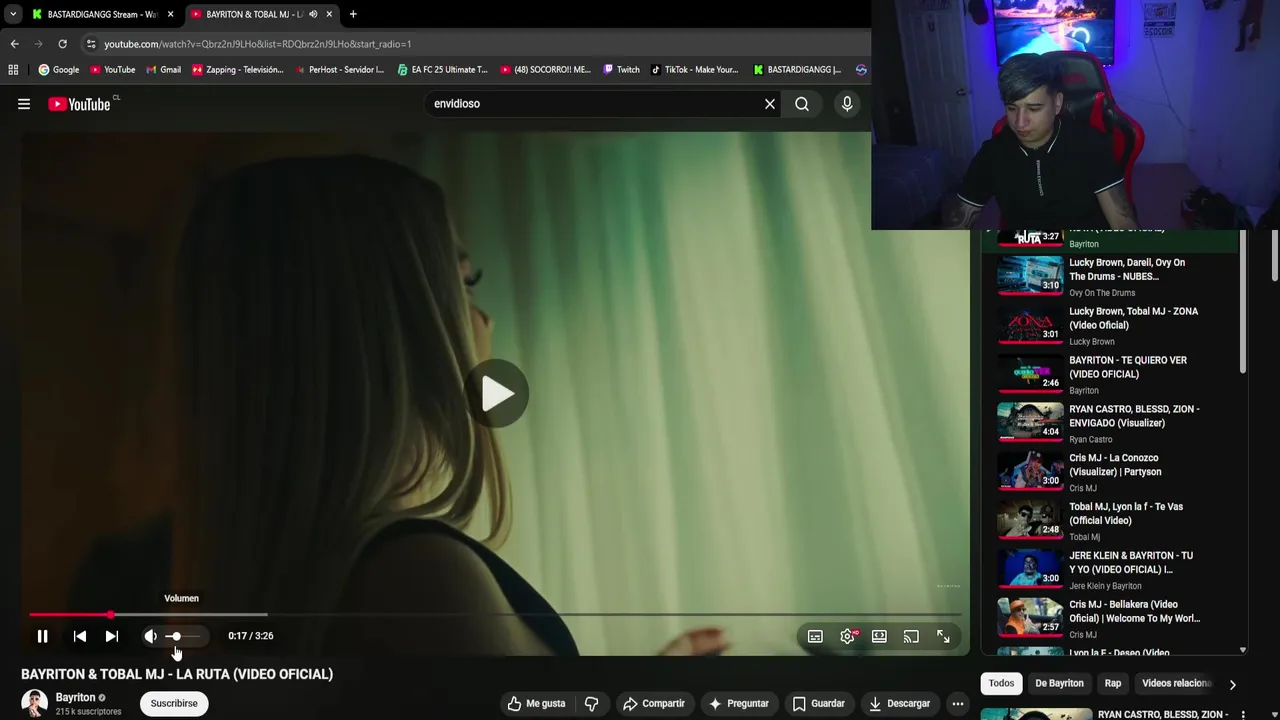Open YouTube guide hamburger menu
Viewport: 1280px width, 720px height.
(x=24, y=104)
